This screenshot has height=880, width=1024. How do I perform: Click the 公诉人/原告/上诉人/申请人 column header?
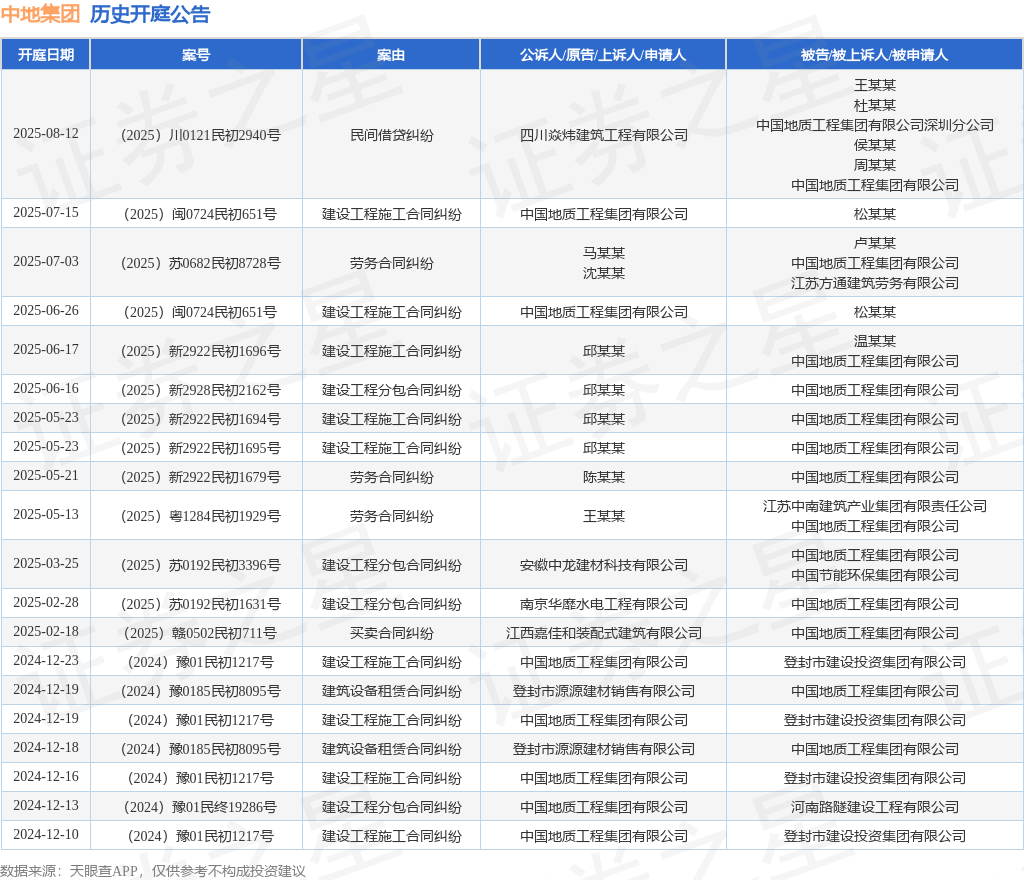click(603, 55)
